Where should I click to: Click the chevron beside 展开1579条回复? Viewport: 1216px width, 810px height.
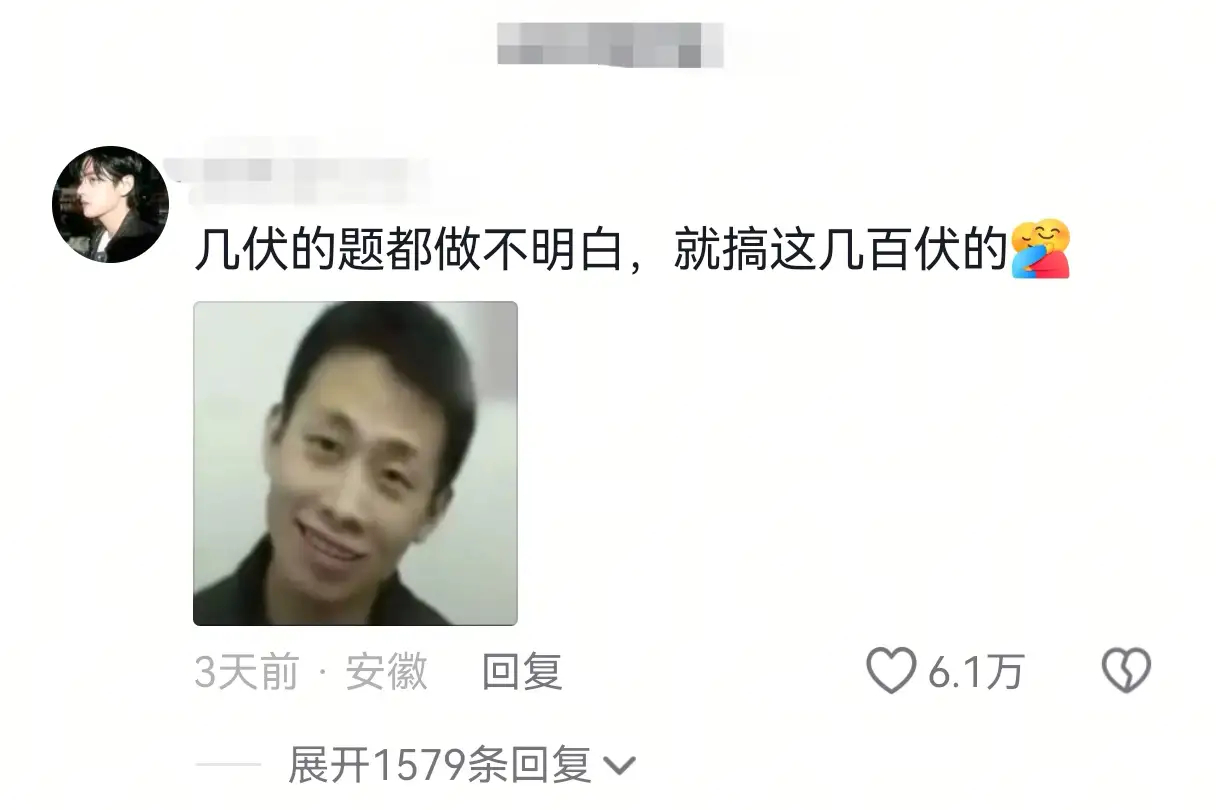click(621, 767)
